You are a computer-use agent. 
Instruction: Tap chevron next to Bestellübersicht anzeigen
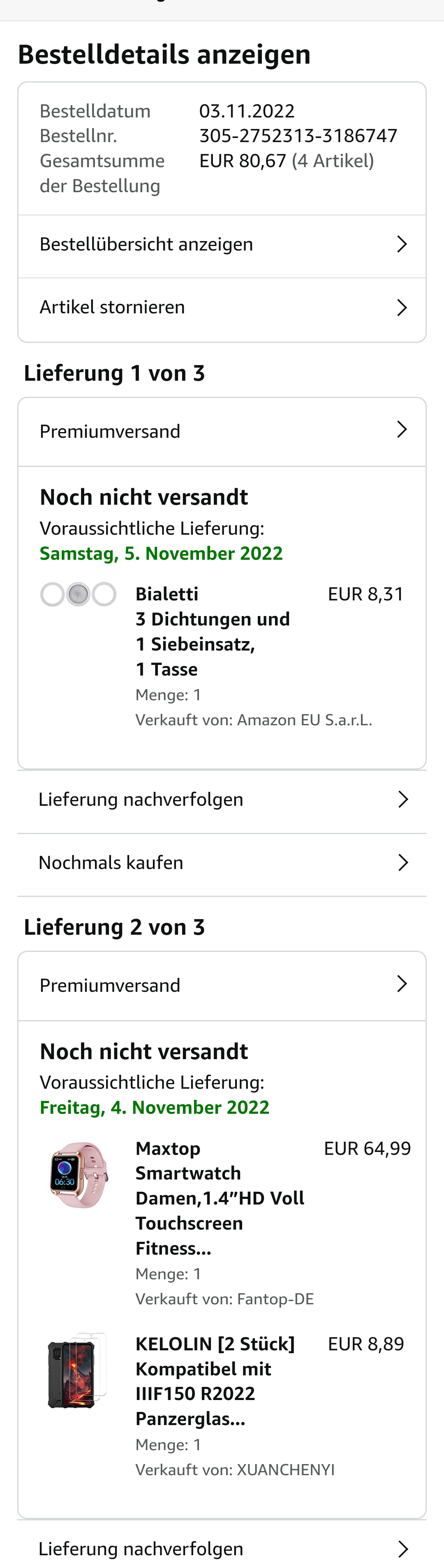pos(401,245)
